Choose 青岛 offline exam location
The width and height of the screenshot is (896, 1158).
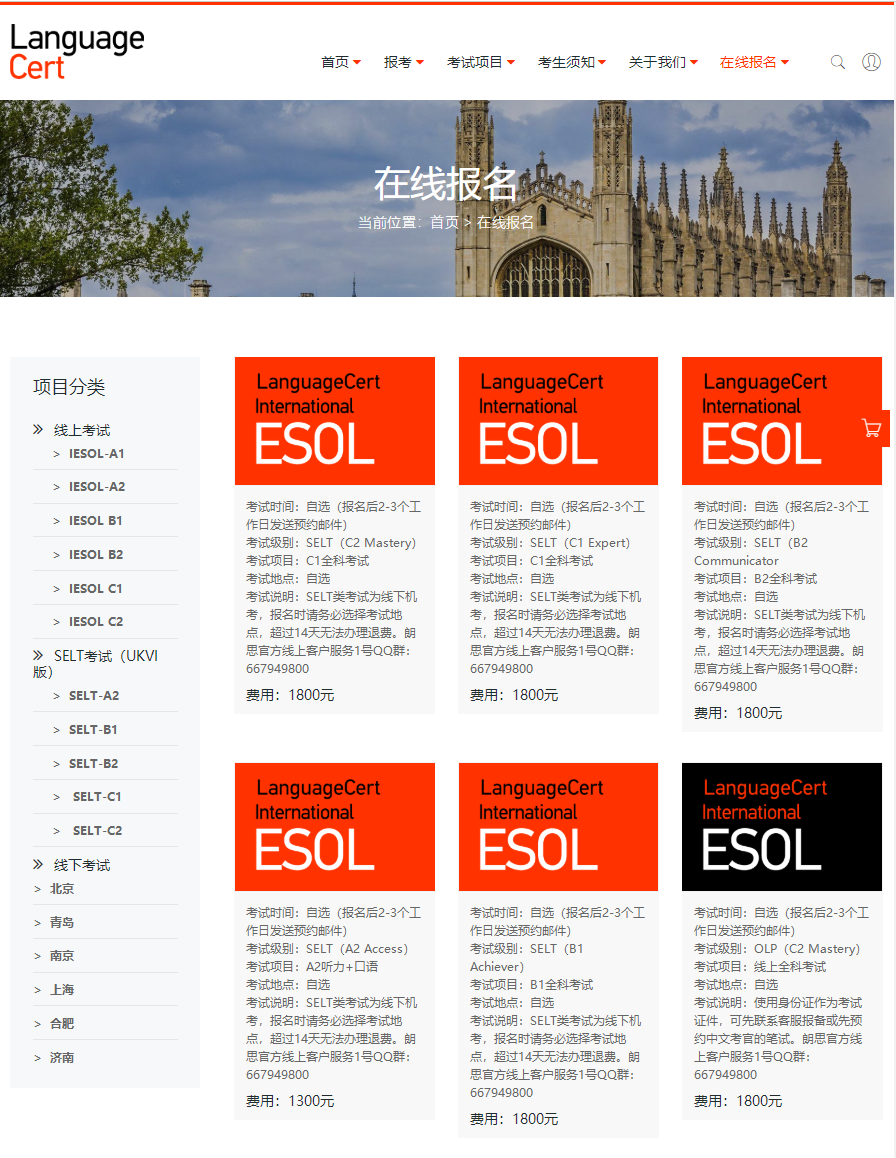(62, 922)
